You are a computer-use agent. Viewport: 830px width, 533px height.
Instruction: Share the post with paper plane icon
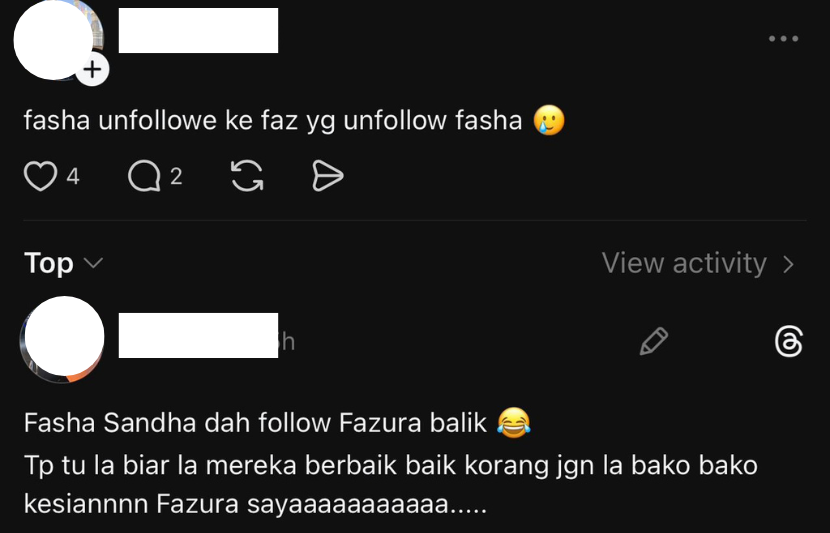(x=328, y=176)
